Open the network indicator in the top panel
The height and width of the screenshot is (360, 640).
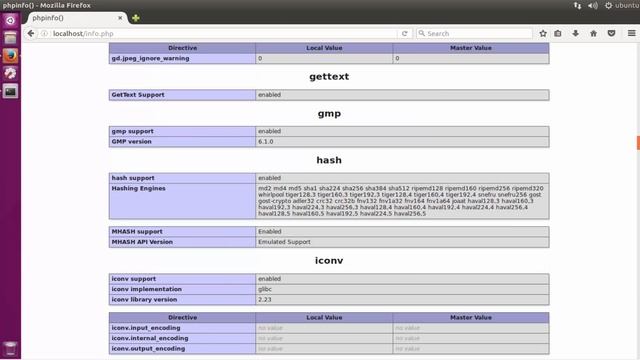(x=577, y=5)
